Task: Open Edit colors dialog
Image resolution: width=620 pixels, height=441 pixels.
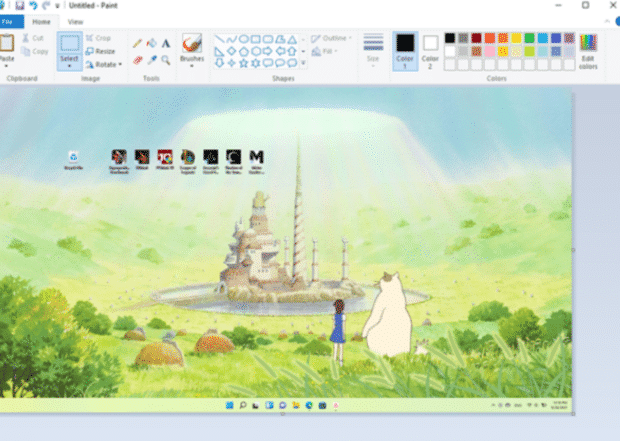Action: pyautogui.click(x=588, y=51)
